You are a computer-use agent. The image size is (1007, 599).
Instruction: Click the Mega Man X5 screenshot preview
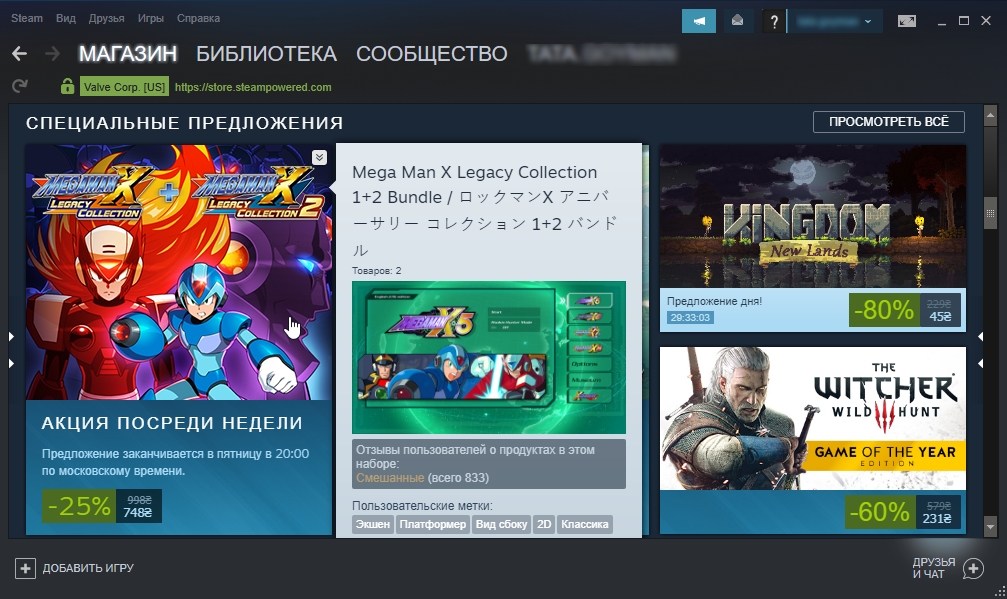489,358
